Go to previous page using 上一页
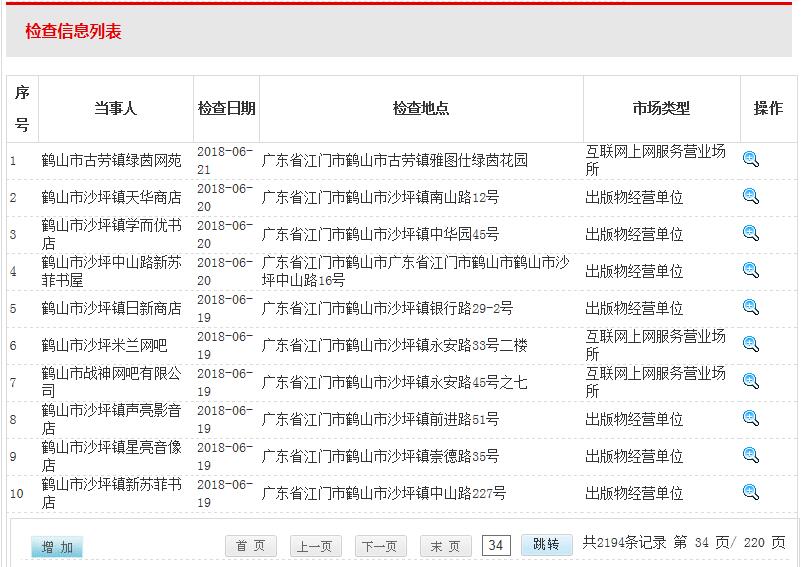The image size is (802, 567). point(316,546)
